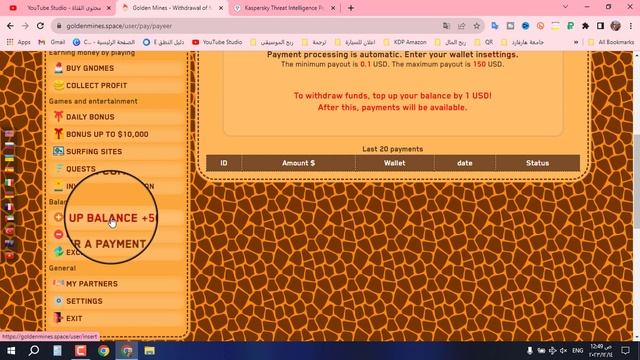Image resolution: width=640 pixels, height=360 pixels.
Task: Open the QR bookmark folder
Action: (x=485, y=42)
